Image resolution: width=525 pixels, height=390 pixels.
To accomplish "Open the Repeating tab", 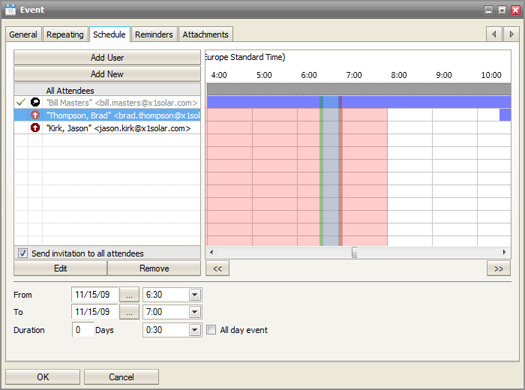I will (x=65, y=34).
